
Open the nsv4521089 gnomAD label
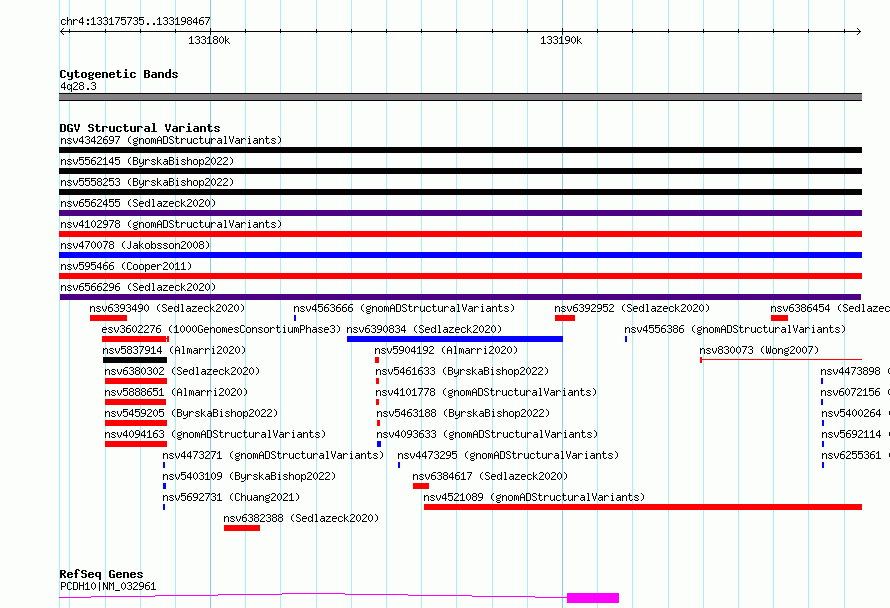[534, 497]
